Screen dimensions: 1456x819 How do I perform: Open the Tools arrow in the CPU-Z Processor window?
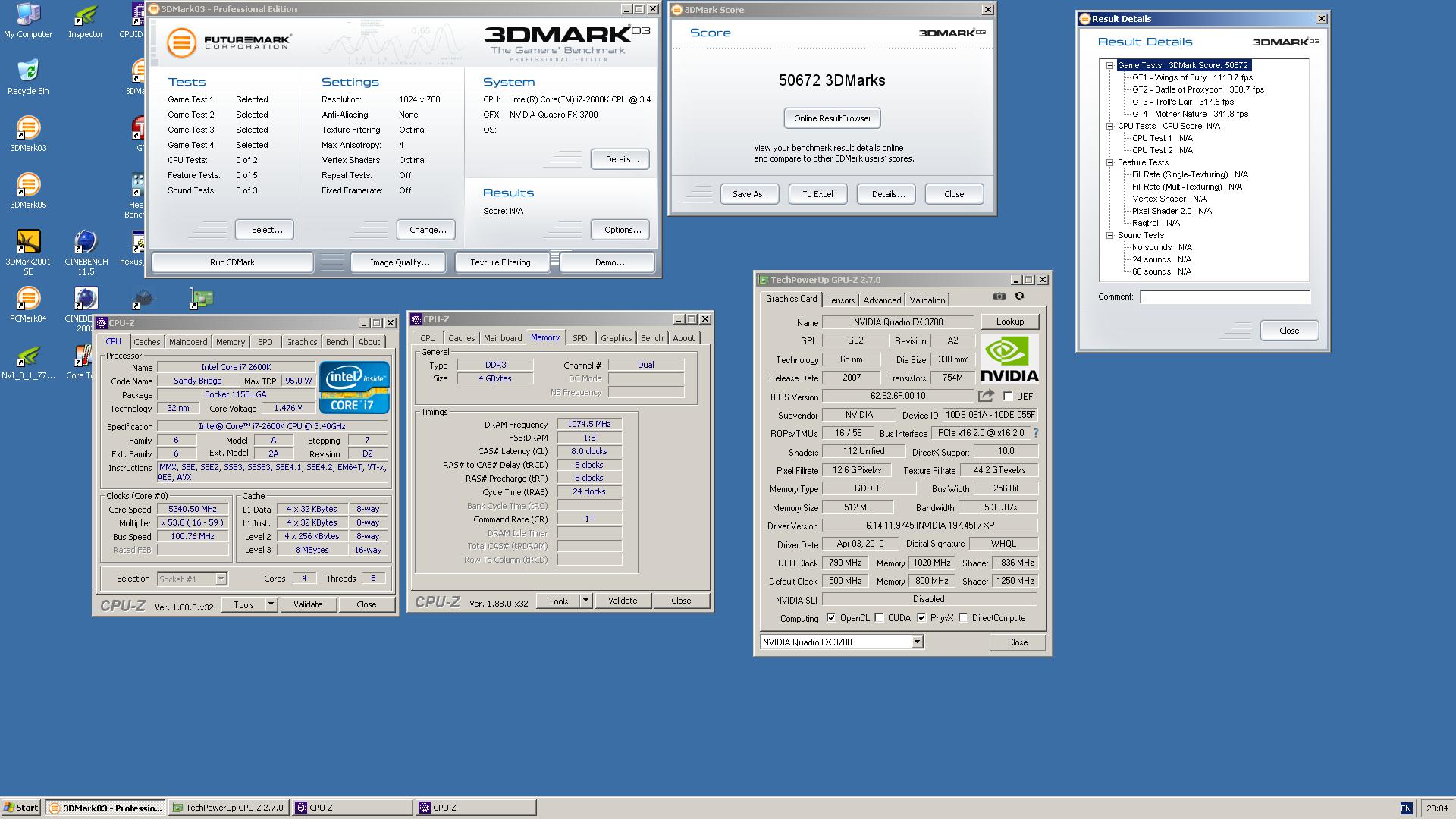click(x=271, y=604)
